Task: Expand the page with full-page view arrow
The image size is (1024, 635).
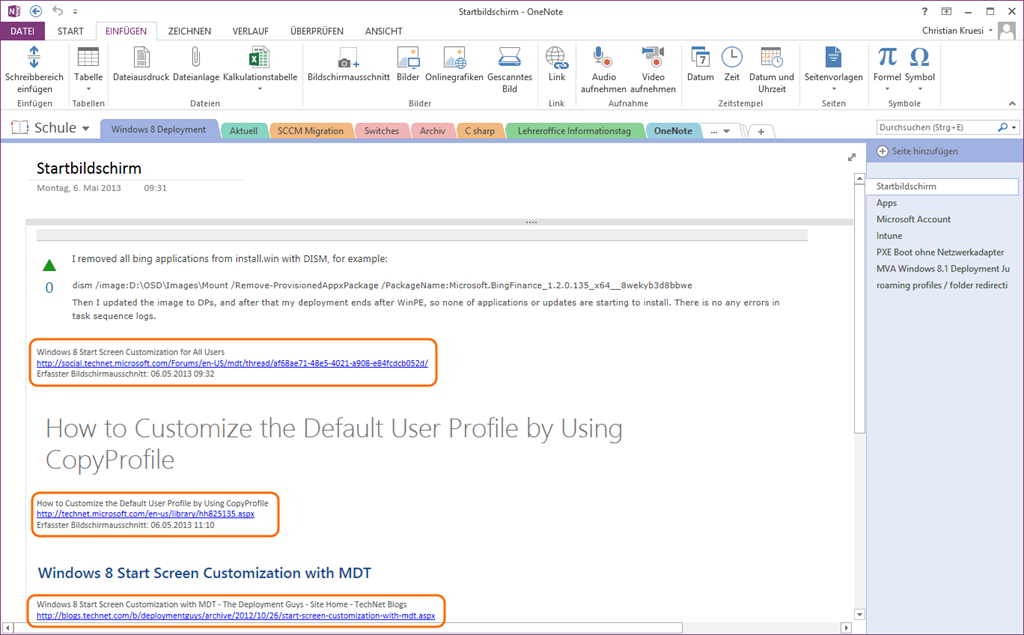Action: coord(851,157)
